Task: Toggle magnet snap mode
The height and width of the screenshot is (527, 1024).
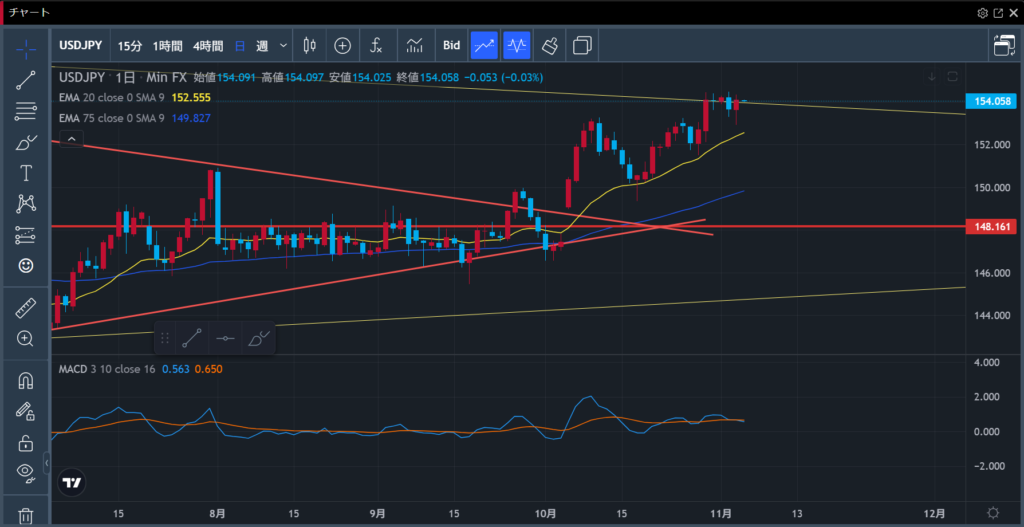Action: (26, 381)
